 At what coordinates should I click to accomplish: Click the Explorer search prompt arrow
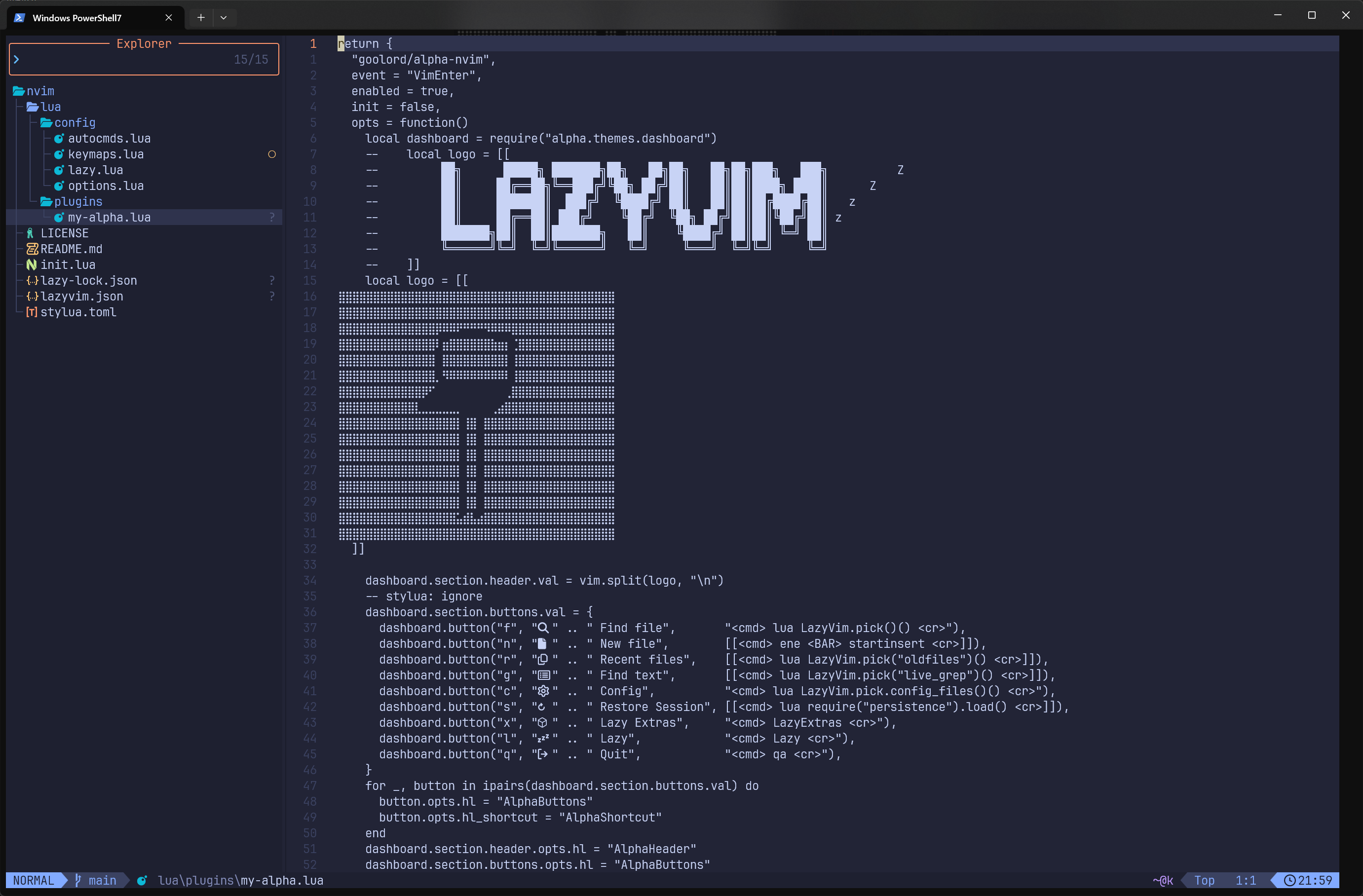coord(17,60)
